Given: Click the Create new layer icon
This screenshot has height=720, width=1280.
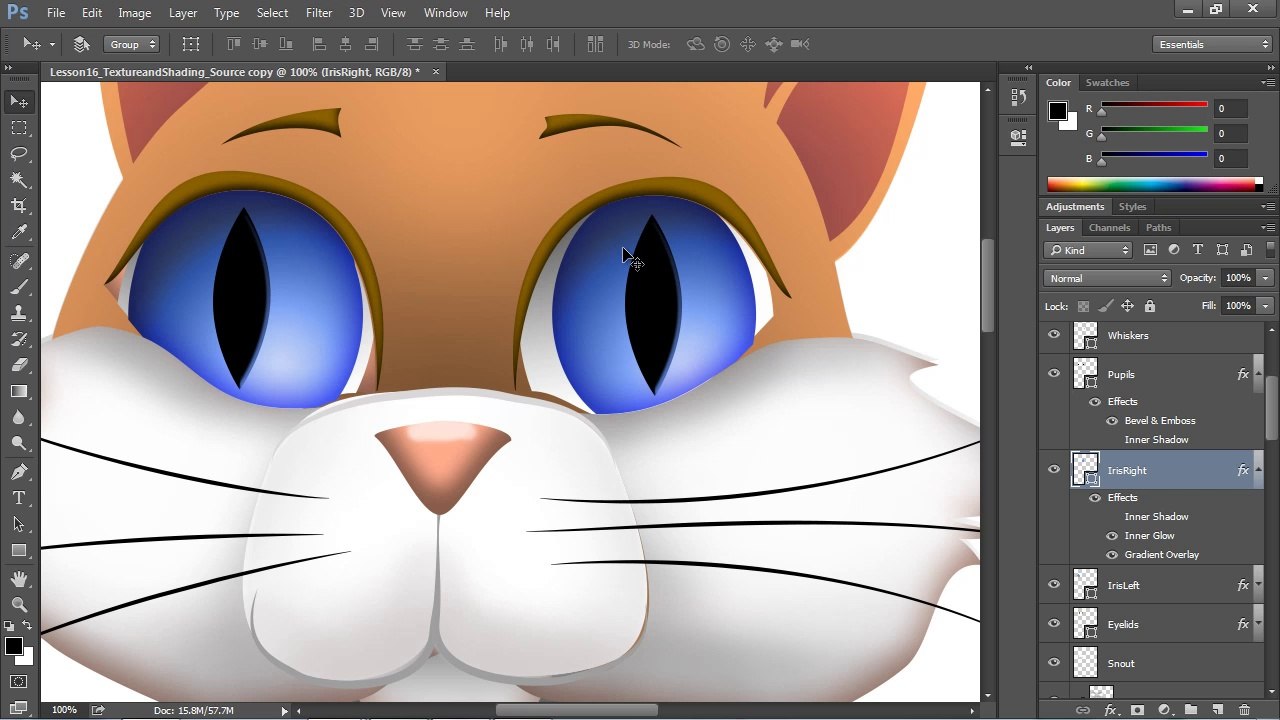Looking at the screenshot, I should (1217, 710).
